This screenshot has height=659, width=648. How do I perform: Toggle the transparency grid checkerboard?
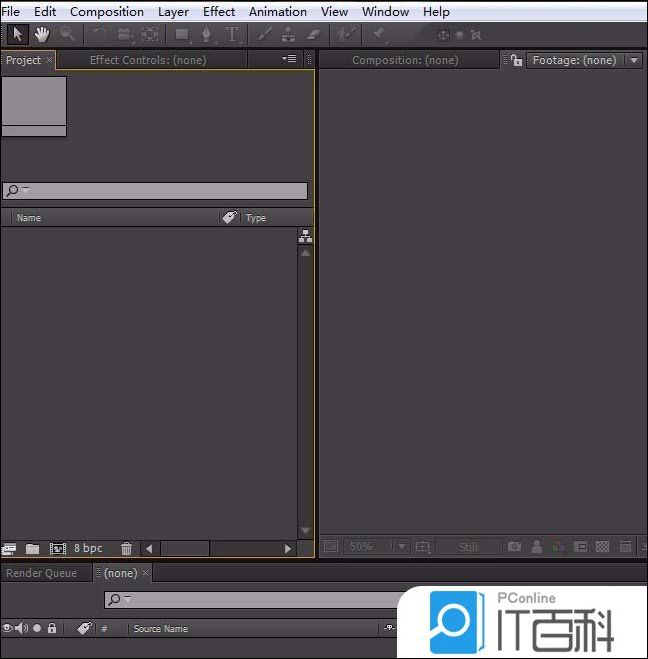point(602,546)
